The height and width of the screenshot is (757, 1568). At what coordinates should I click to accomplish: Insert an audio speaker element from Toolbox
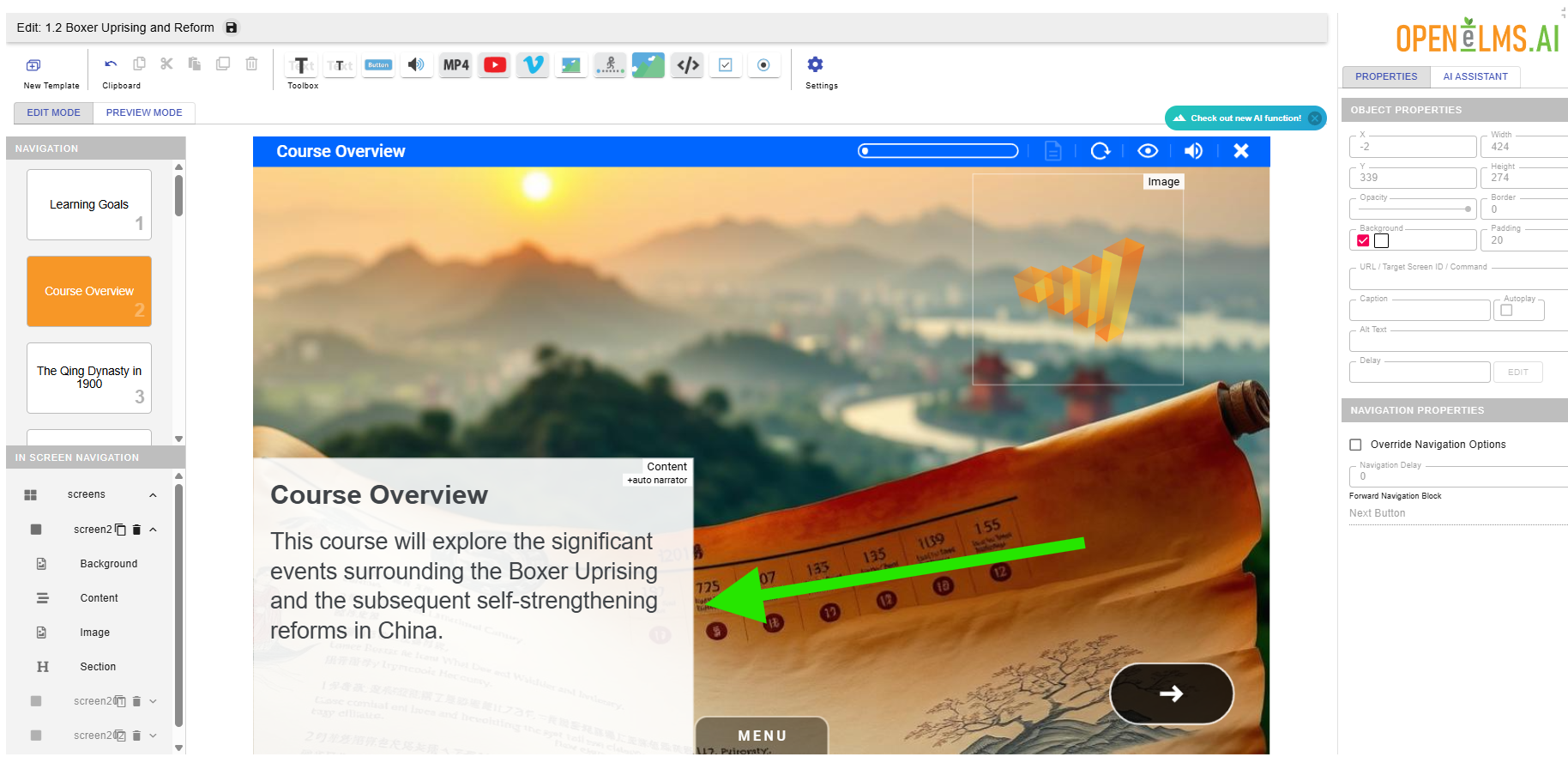pos(416,65)
